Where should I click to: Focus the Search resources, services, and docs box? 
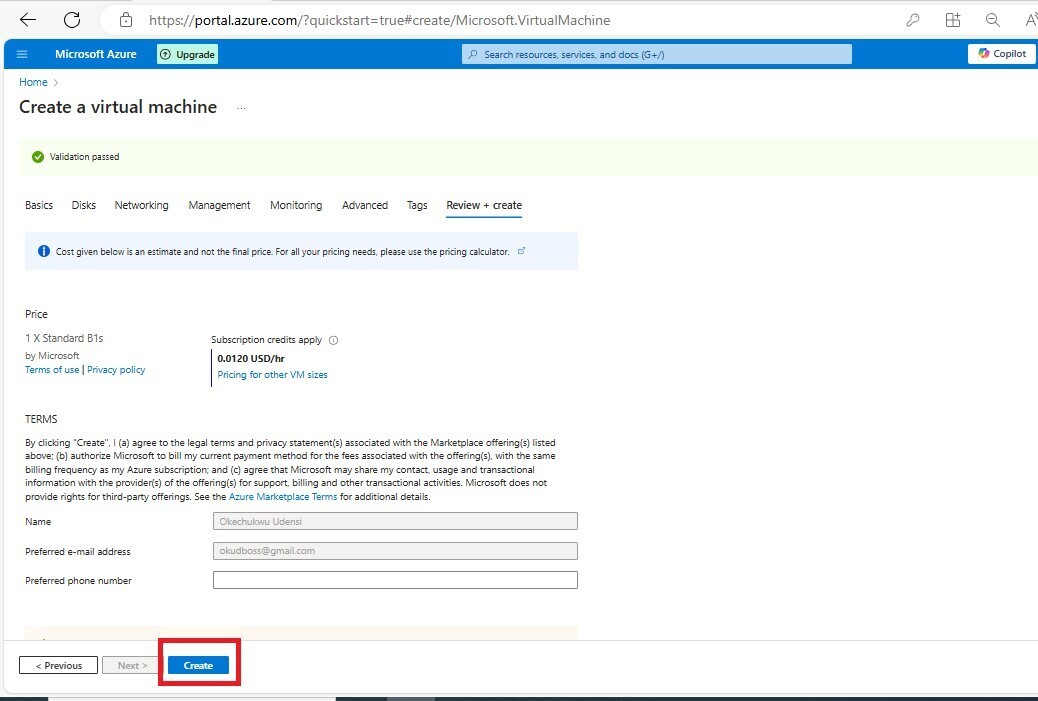coord(657,54)
